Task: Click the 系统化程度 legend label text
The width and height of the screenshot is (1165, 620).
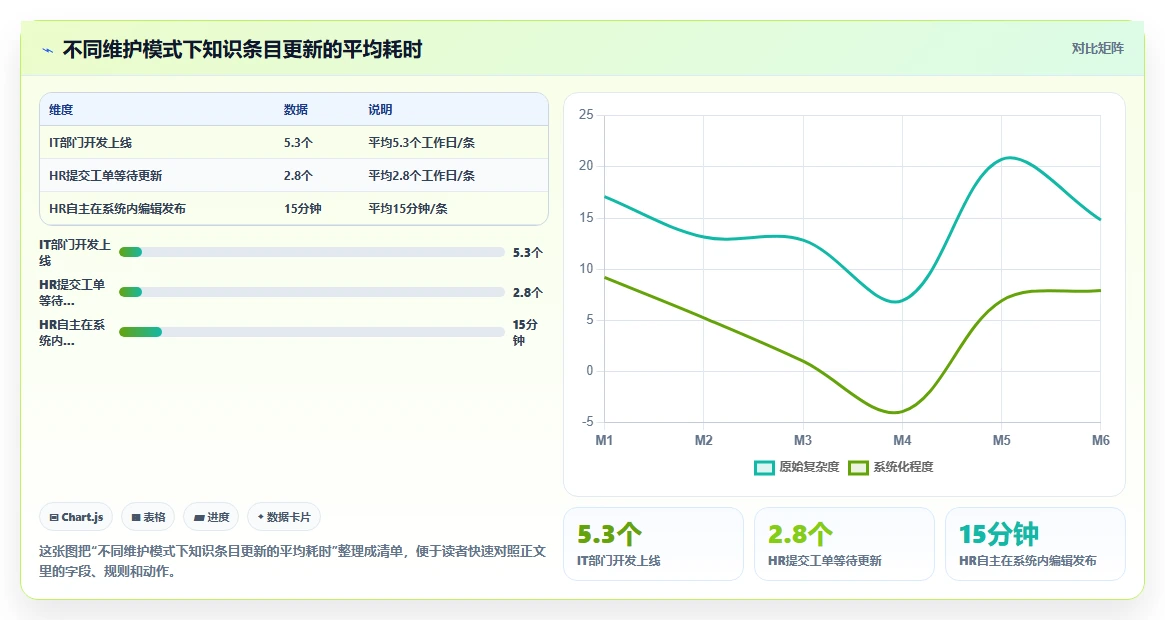Action: click(903, 467)
